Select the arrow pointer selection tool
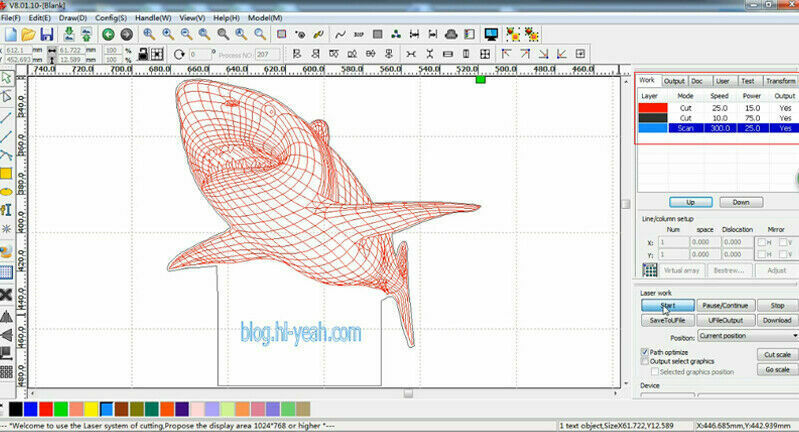Viewport: 799px width, 432px height. (x=6, y=78)
